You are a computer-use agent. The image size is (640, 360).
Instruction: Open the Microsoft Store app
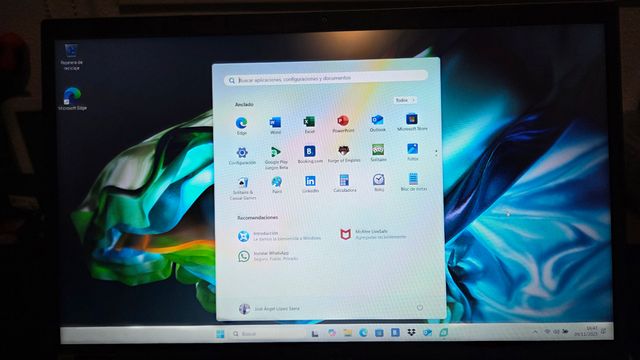[x=412, y=122]
